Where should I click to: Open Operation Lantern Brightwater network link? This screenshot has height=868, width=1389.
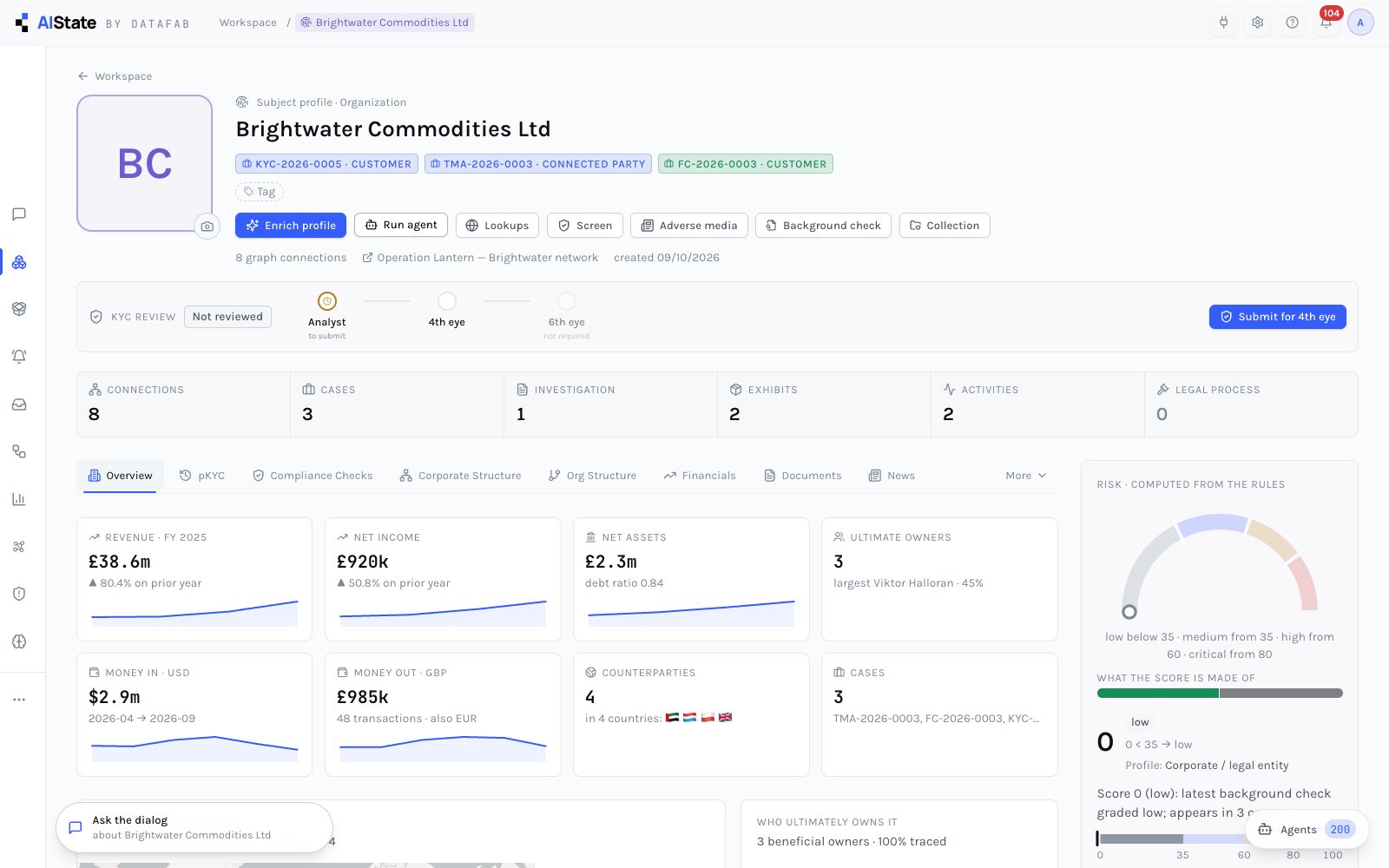[x=480, y=258]
